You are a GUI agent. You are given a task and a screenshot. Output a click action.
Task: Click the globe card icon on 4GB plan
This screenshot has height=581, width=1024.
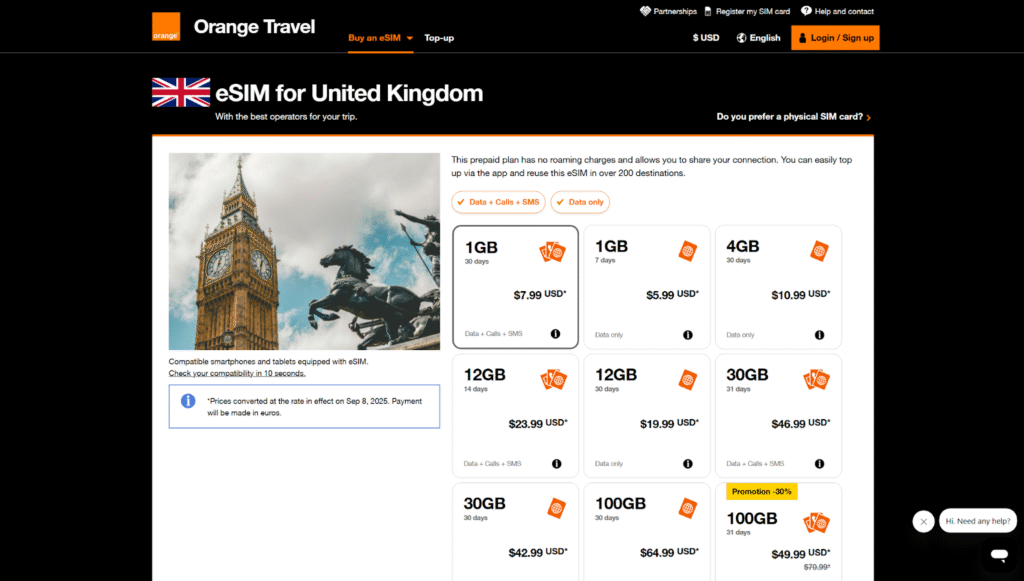[820, 251]
